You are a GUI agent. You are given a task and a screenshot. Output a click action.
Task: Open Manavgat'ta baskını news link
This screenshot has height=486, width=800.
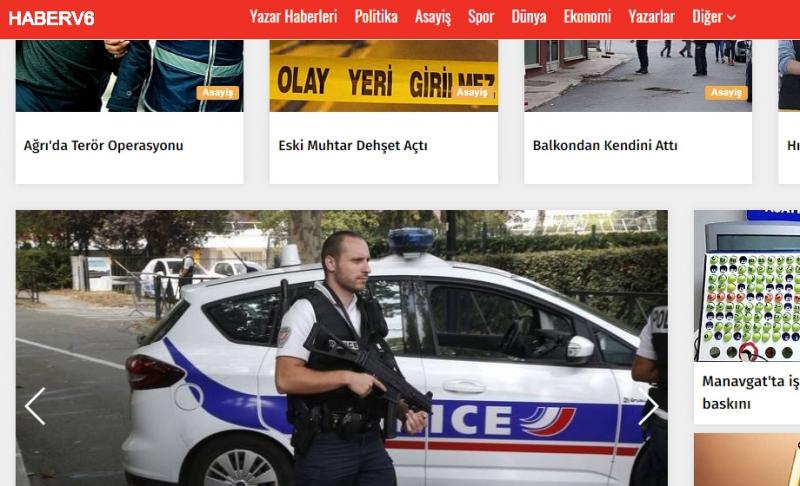(751, 392)
